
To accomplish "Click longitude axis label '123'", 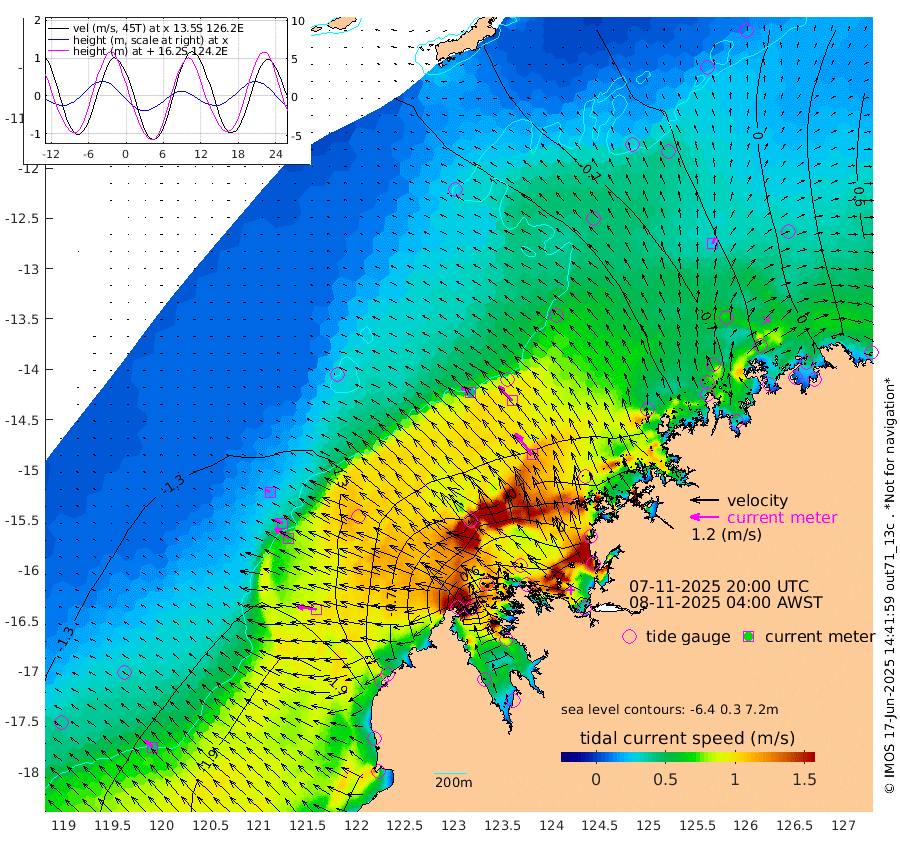I will tap(453, 825).
